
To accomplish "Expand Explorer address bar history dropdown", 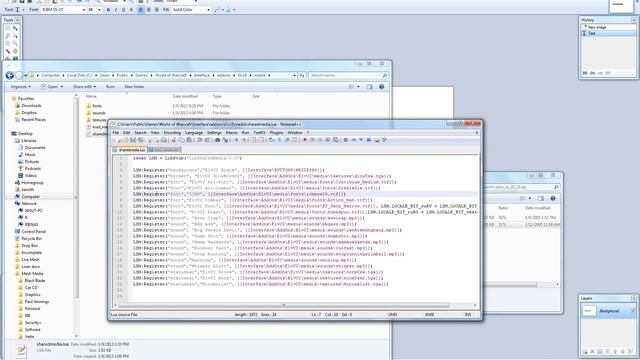I will click(x=294, y=76).
